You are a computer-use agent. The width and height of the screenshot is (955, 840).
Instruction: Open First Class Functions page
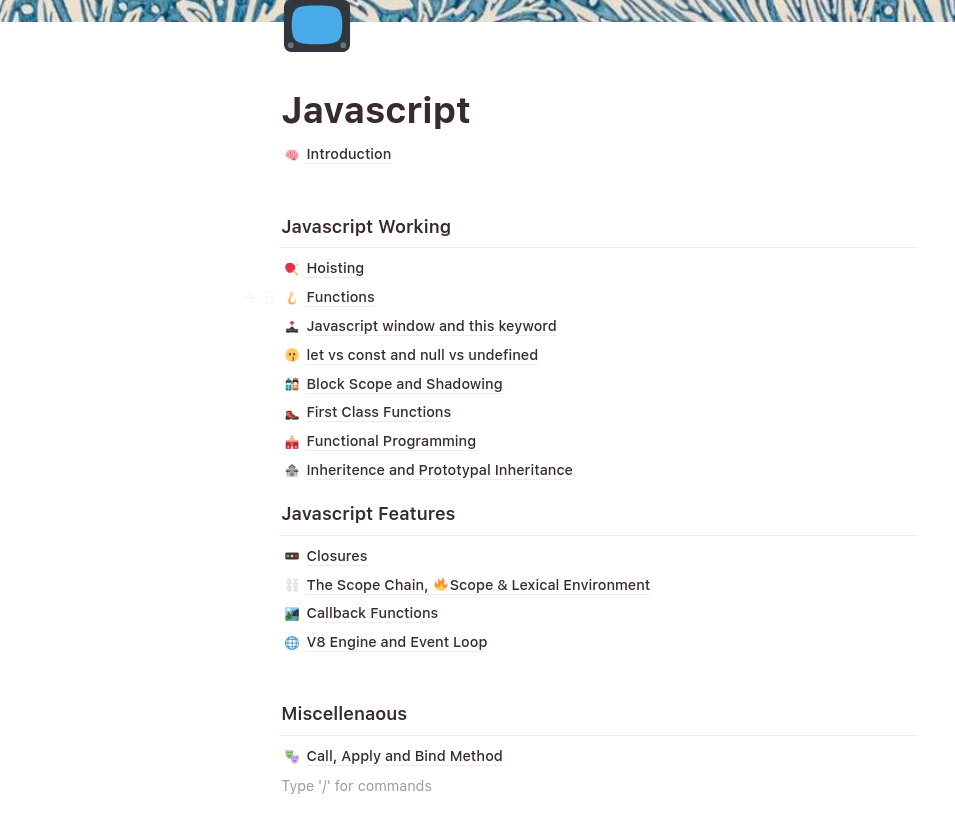click(378, 412)
